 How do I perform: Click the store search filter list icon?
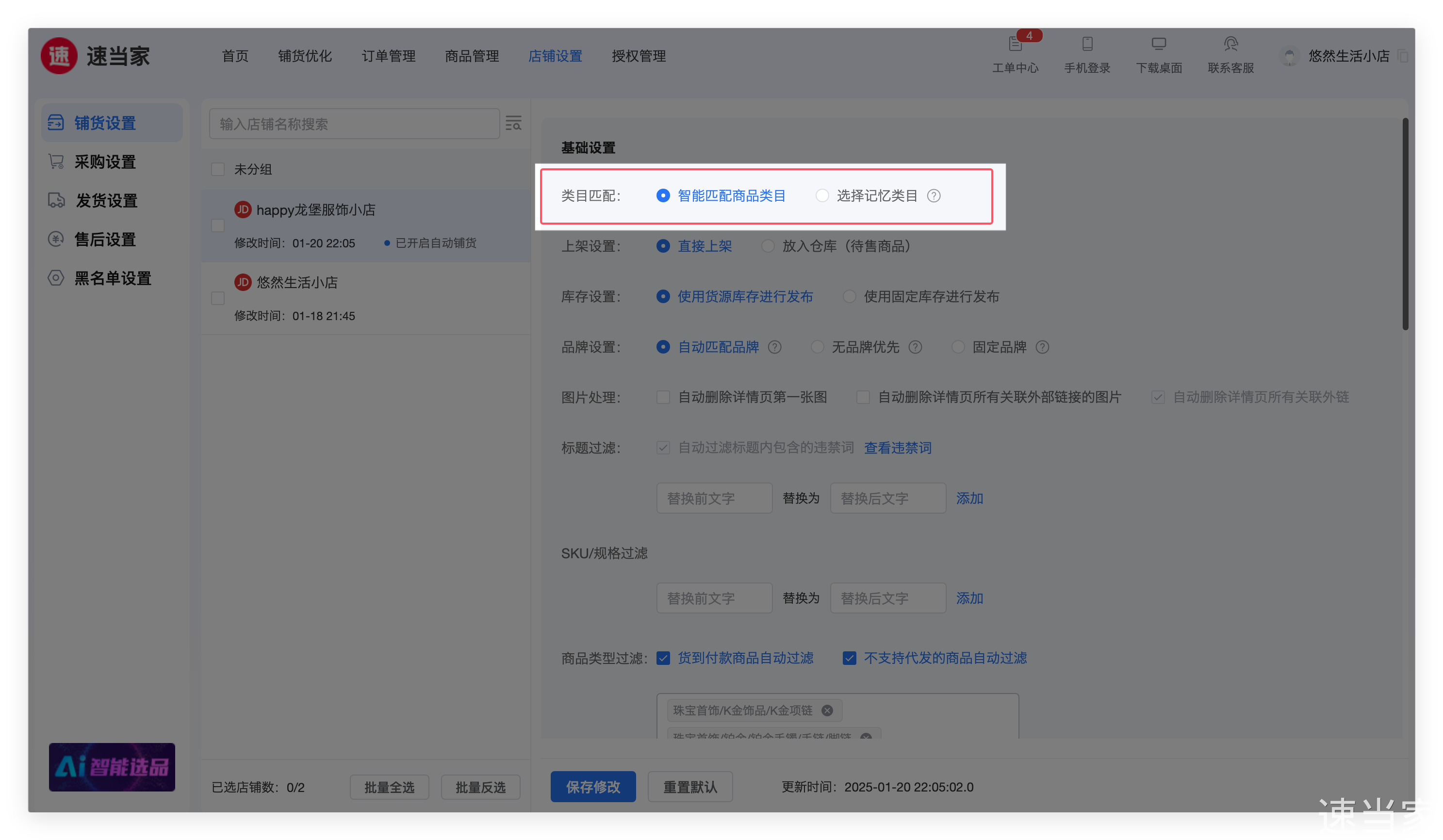click(x=513, y=123)
